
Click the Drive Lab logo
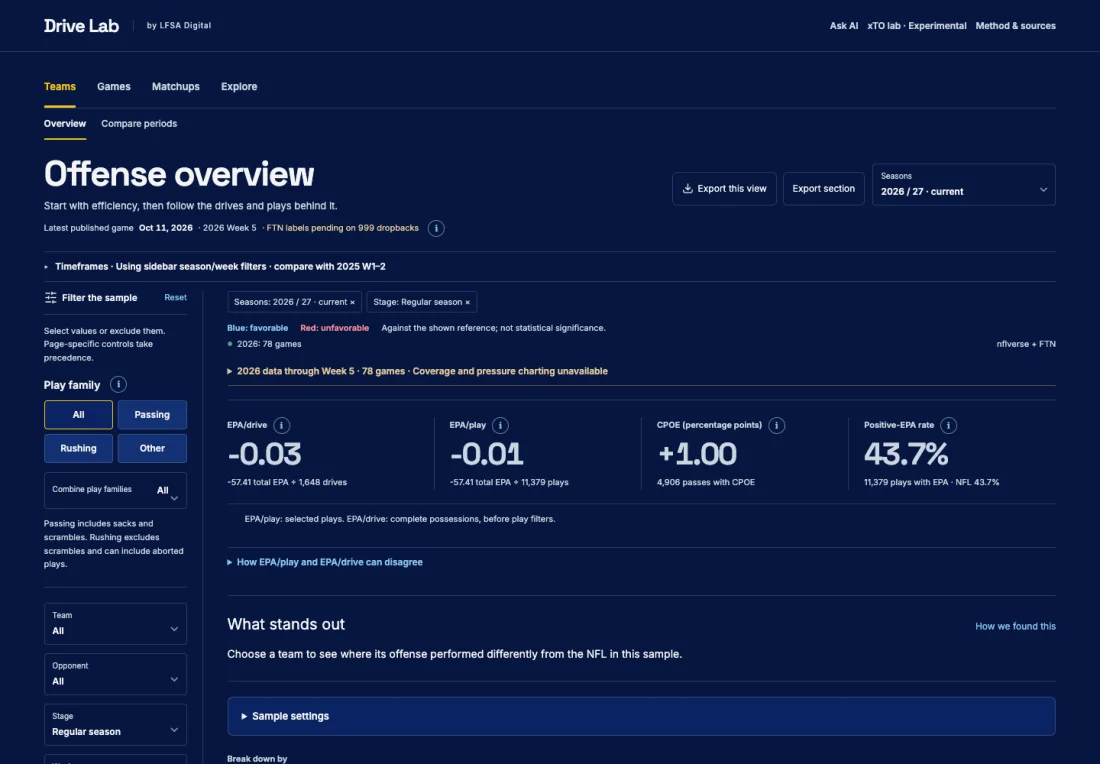[x=81, y=26]
